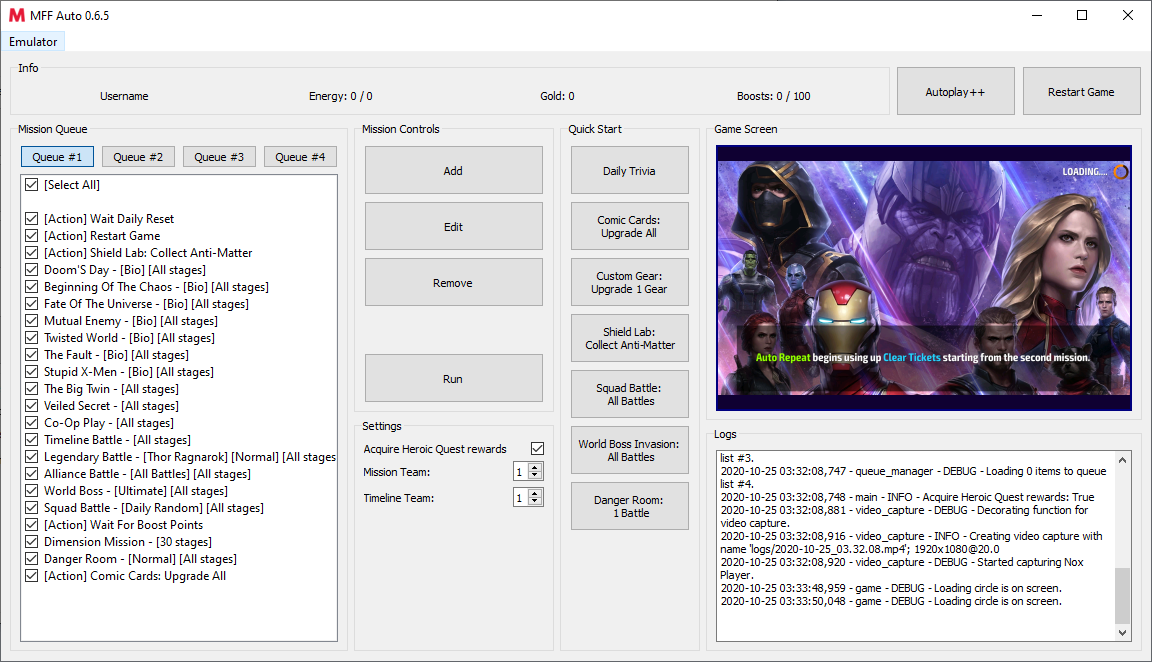Click Danger Room: 1 Battle button
The width and height of the screenshot is (1152, 662).
(x=630, y=506)
